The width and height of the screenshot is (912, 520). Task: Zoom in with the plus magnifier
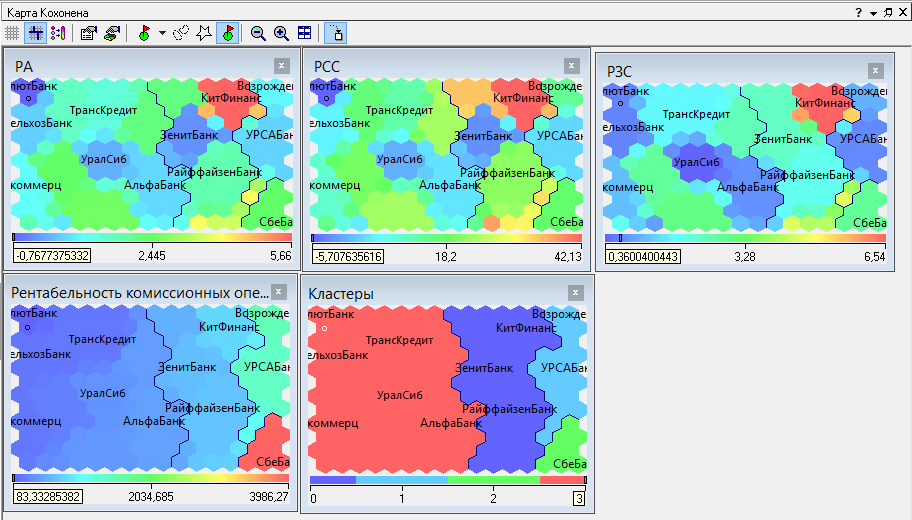tap(282, 33)
